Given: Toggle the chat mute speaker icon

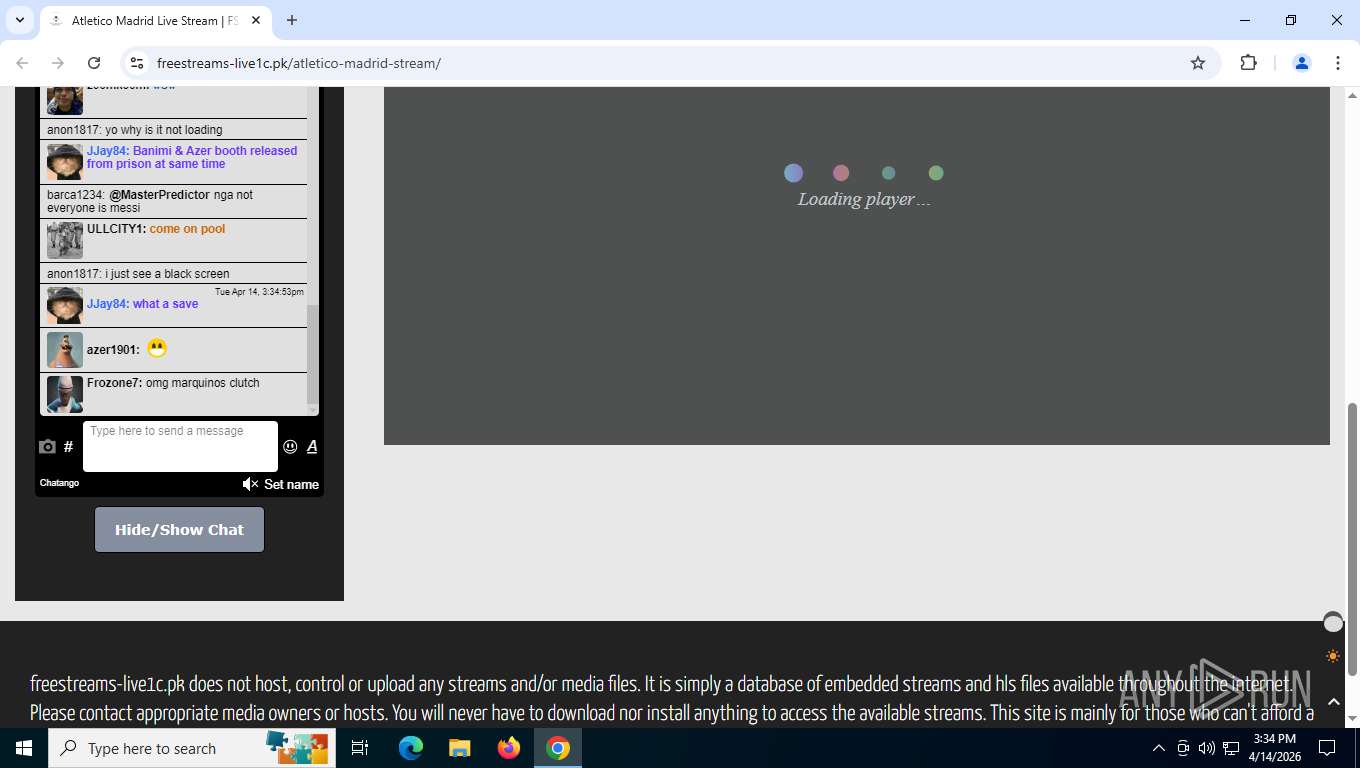Looking at the screenshot, I should [x=250, y=484].
